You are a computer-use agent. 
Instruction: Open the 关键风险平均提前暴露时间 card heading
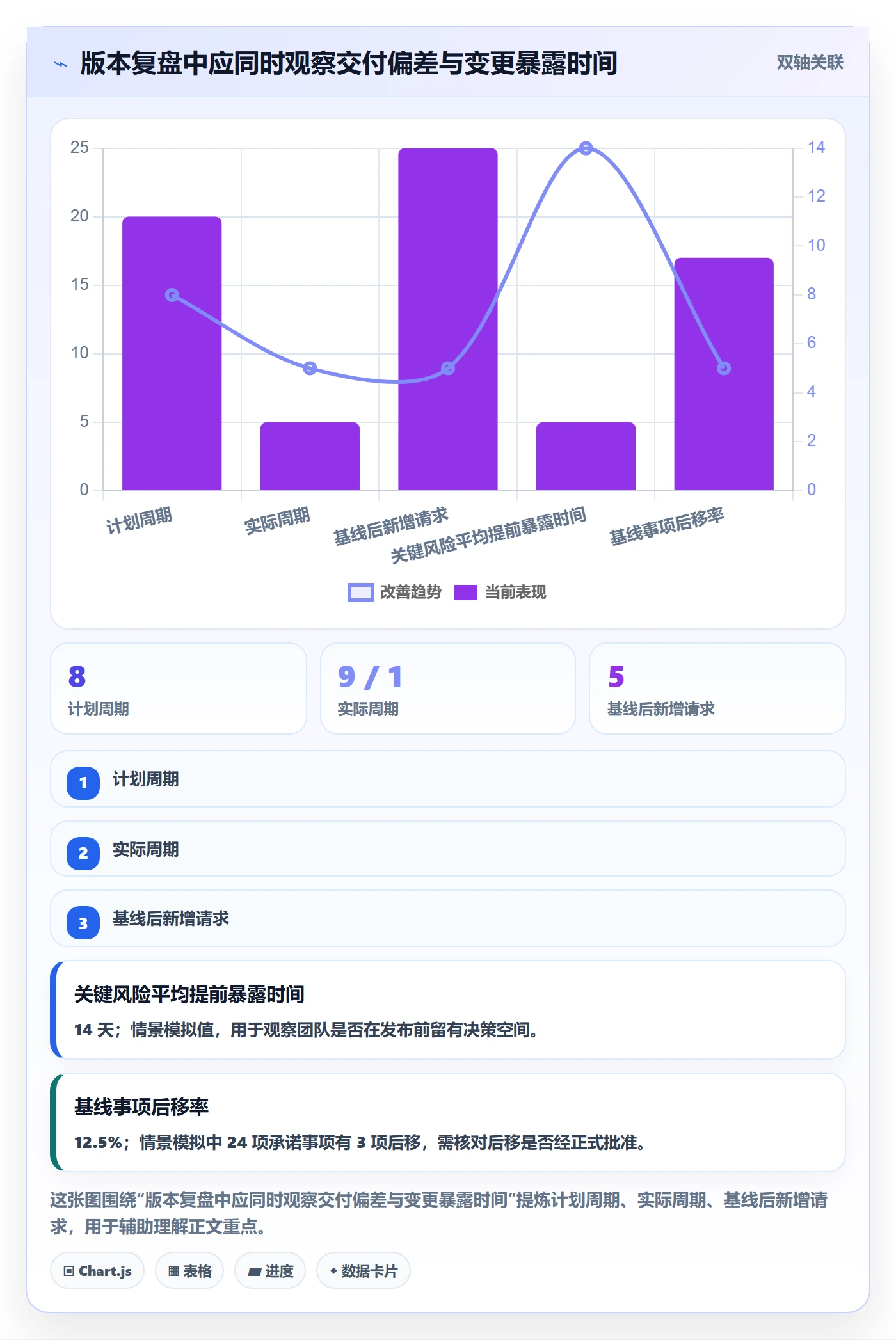189,994
